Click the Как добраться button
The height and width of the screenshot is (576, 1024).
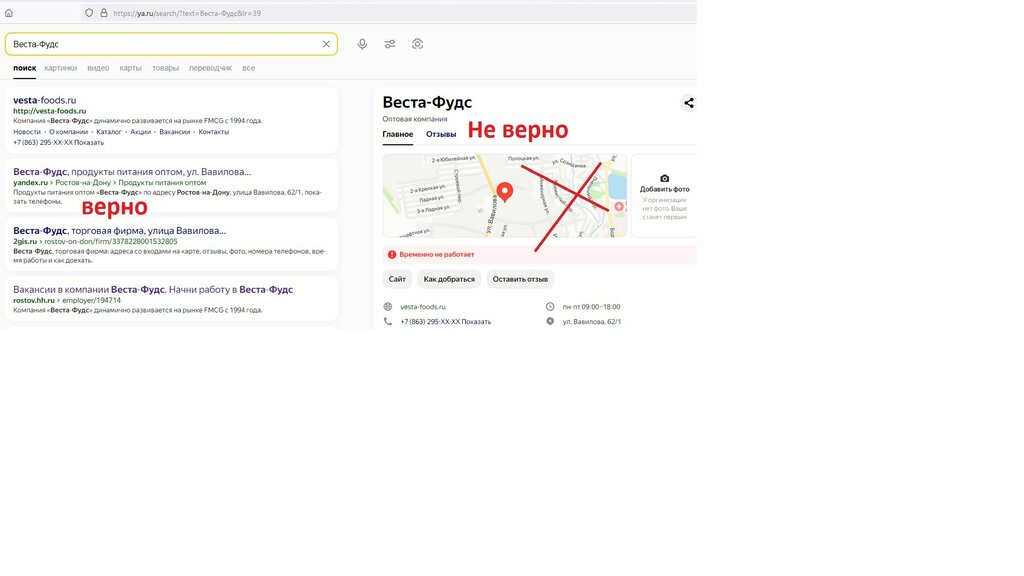tap(449, 279)
